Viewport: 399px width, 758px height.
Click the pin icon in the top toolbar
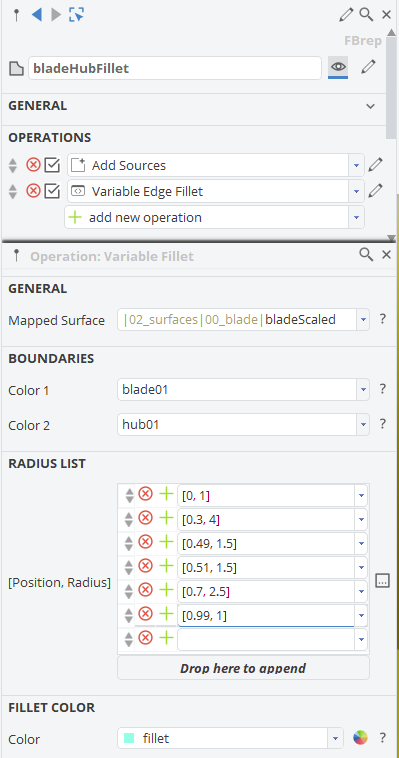click(16, 15)
